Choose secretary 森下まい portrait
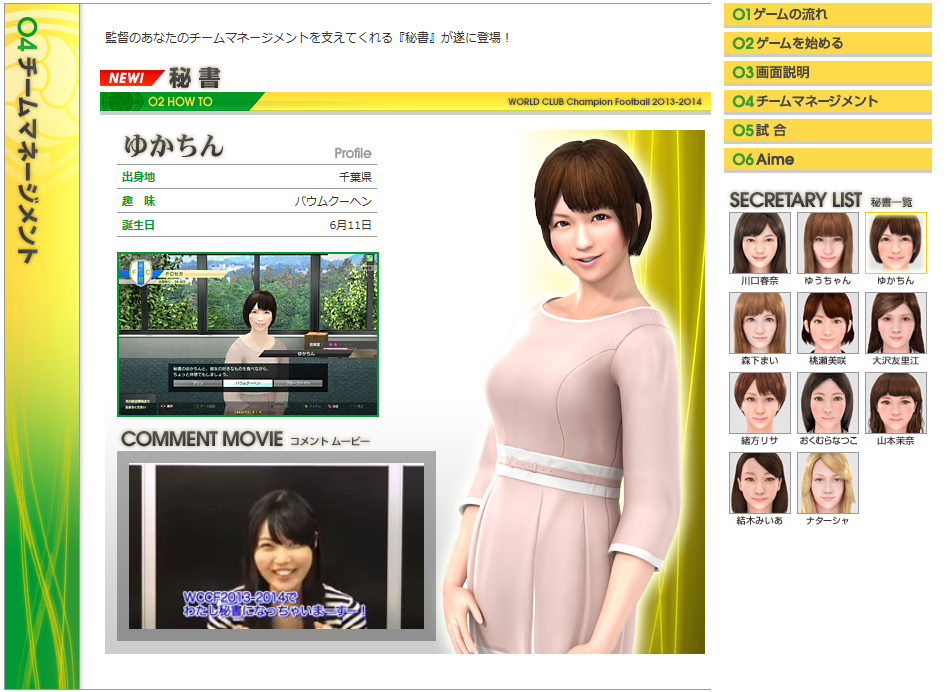Image resolution: width=947 pixels, height=692 pixels. click(759, 323)
